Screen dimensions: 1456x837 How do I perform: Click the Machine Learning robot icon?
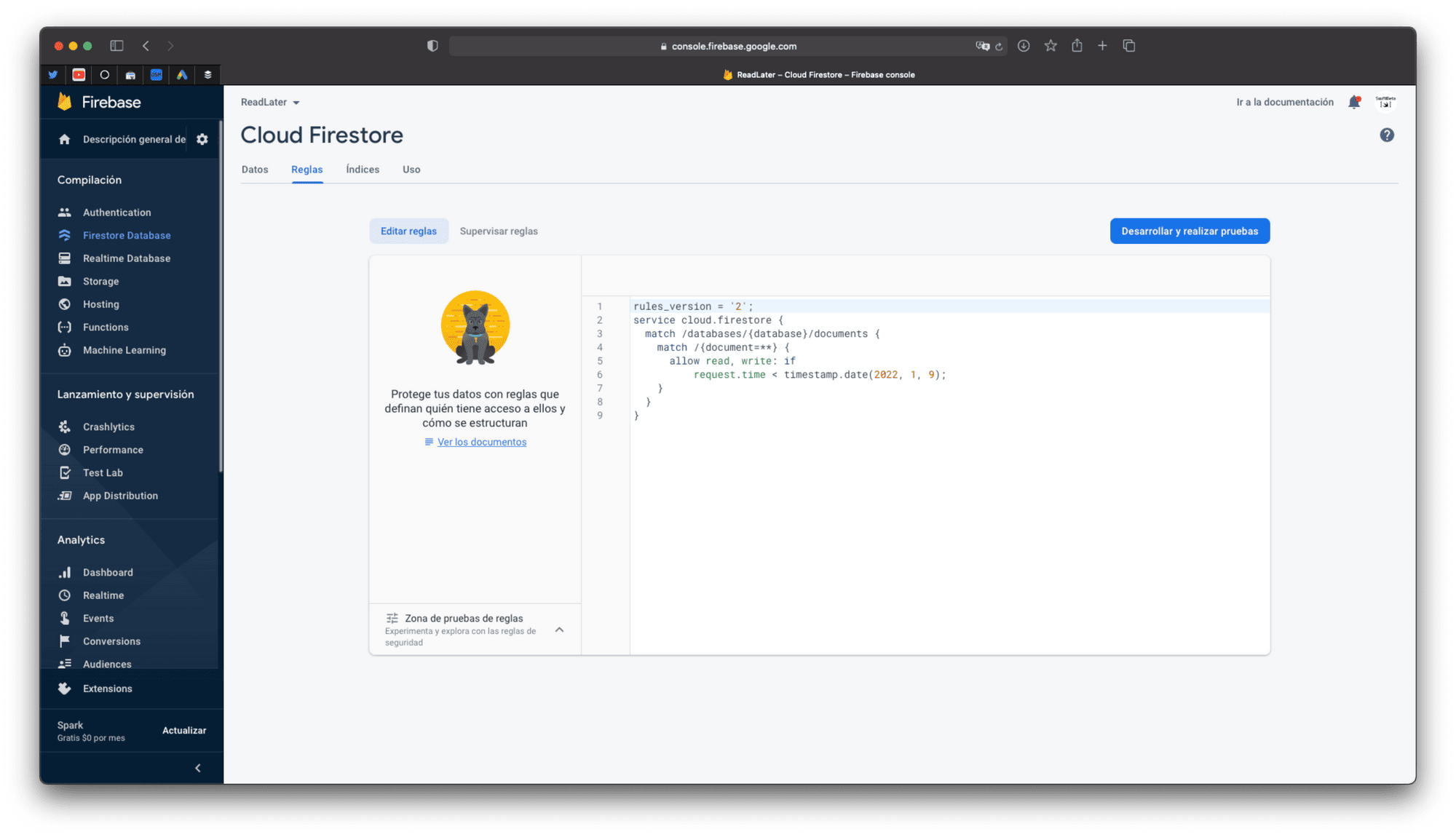point(65,350)
